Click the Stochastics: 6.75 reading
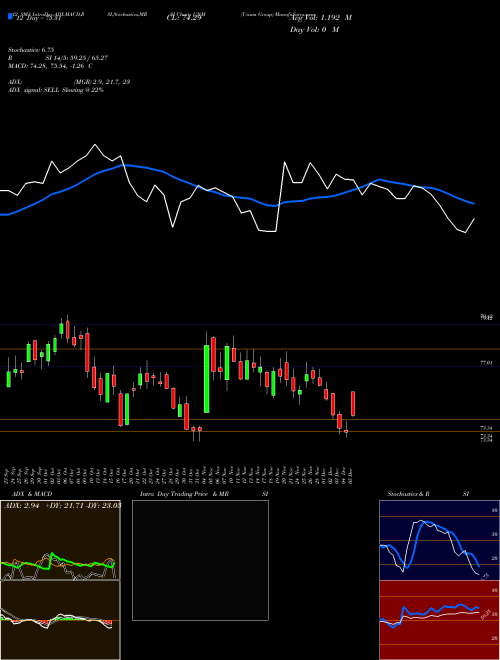This screenshot has width=500, height=660. pos(31,50)
